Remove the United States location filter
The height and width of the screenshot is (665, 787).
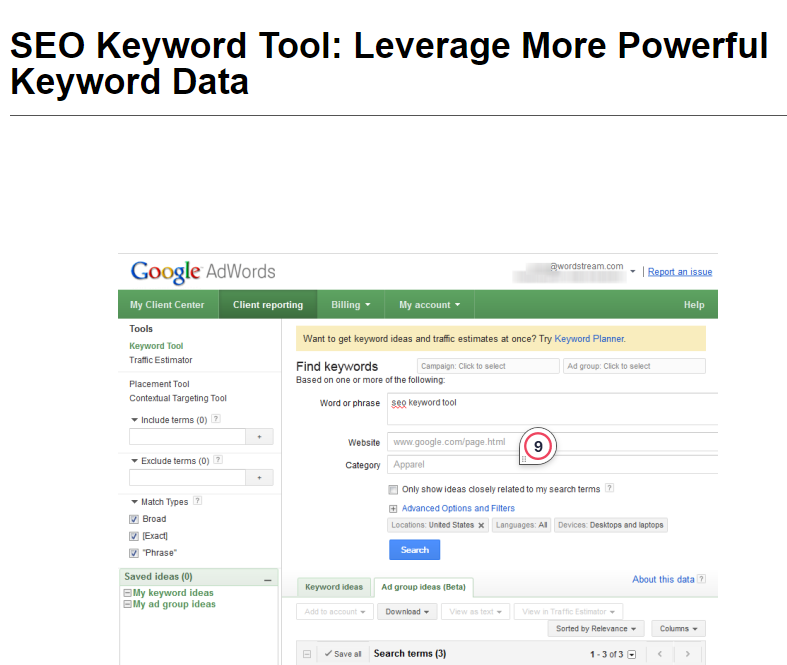(481, 525)
